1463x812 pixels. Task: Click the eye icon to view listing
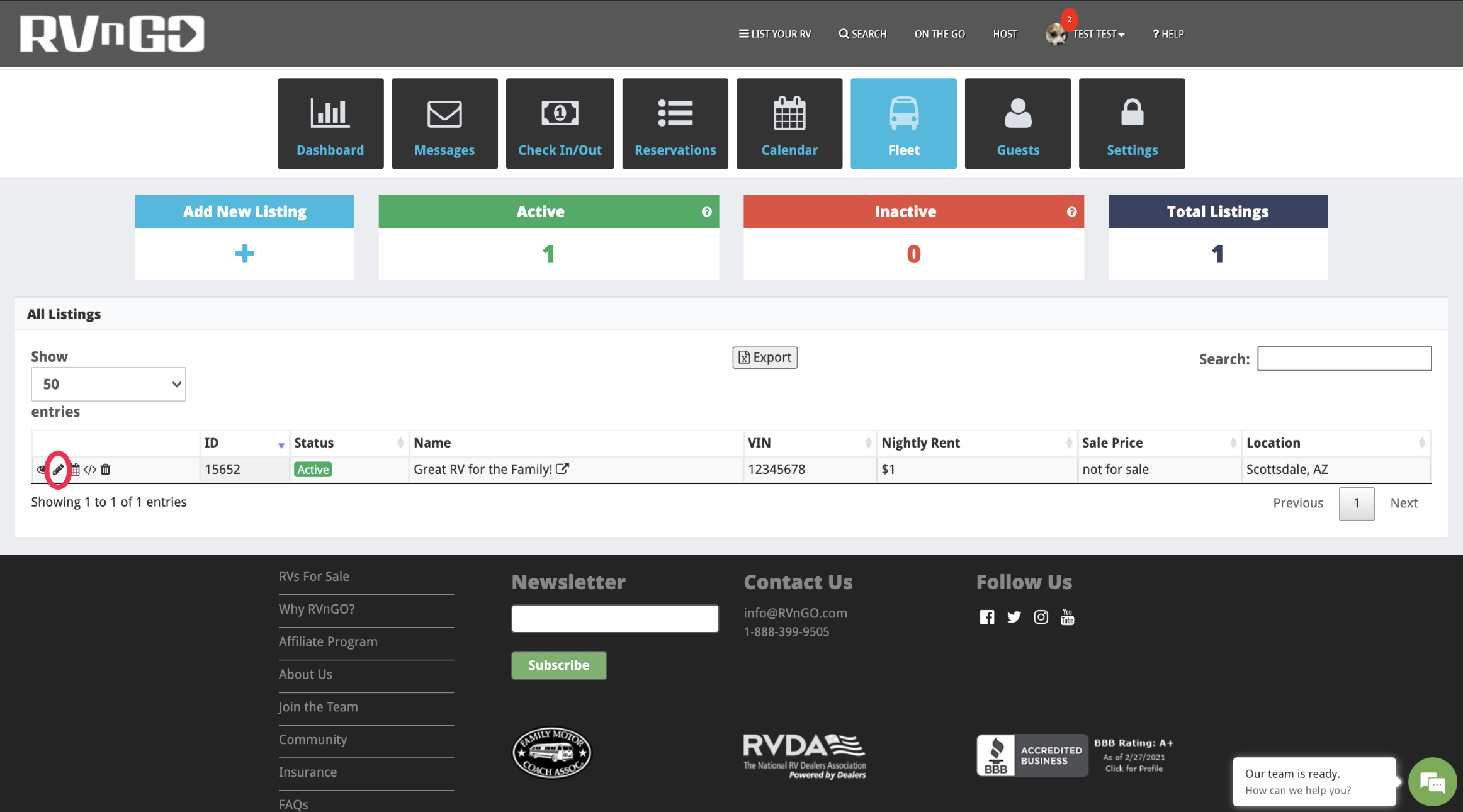click(x=41, y=470)
